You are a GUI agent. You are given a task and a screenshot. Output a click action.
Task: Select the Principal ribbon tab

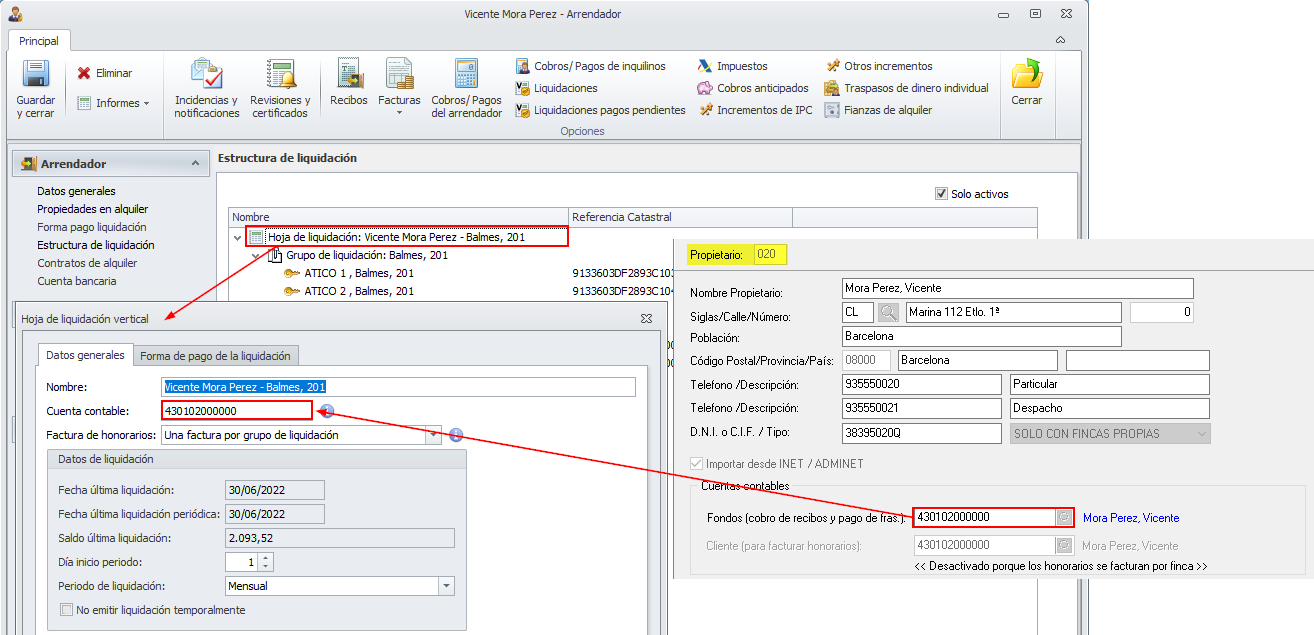[39, 41]
